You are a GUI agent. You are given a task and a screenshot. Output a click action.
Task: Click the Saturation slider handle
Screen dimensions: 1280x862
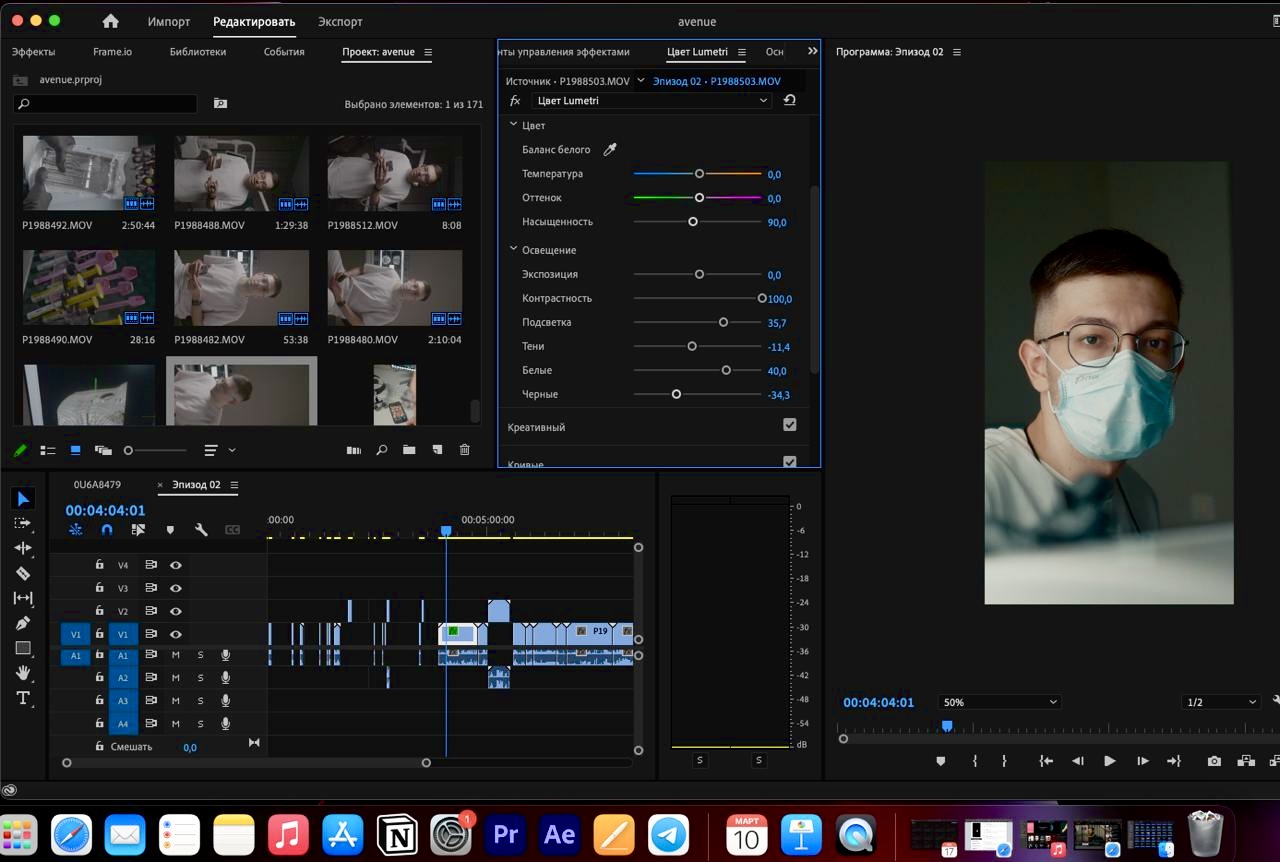(x=693, y=222)
